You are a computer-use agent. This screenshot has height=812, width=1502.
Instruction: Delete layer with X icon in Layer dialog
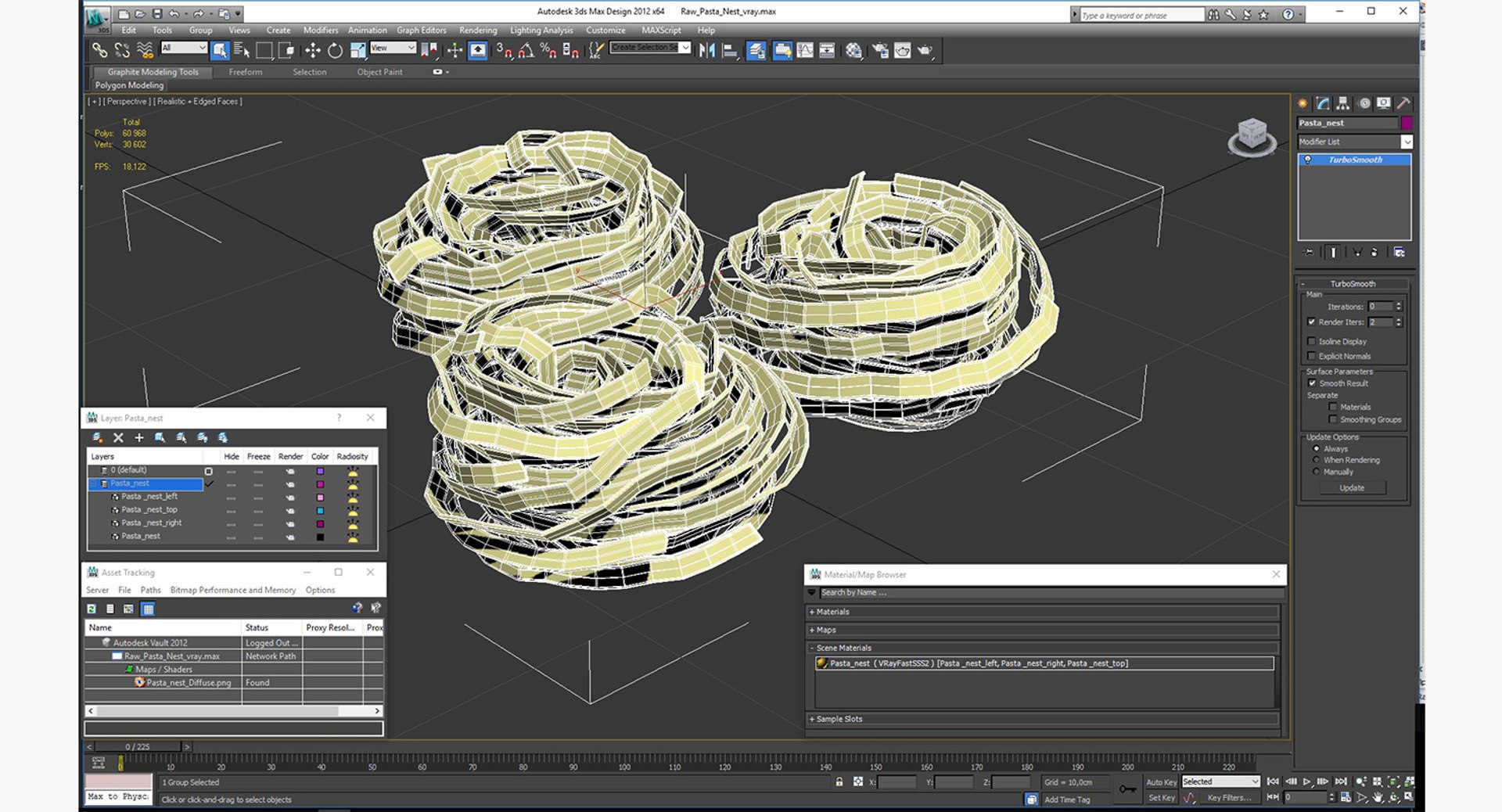[x=118, y=438]
